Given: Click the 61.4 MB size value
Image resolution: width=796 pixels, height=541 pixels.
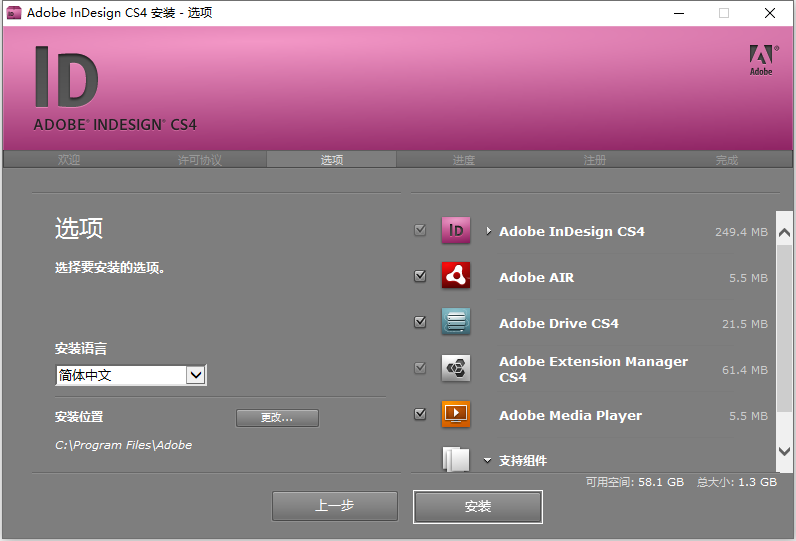Looking at the screenshot, I should coord(745,370).
